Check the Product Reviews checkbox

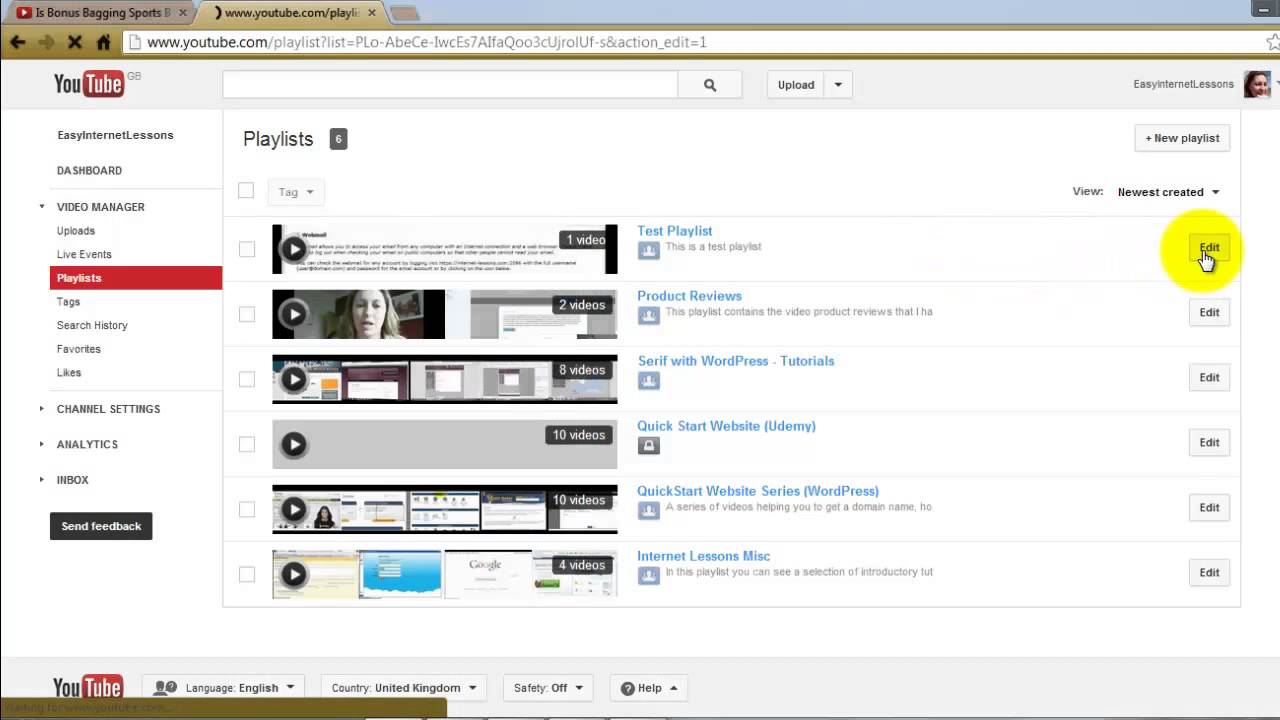click(x=247, y=314)
